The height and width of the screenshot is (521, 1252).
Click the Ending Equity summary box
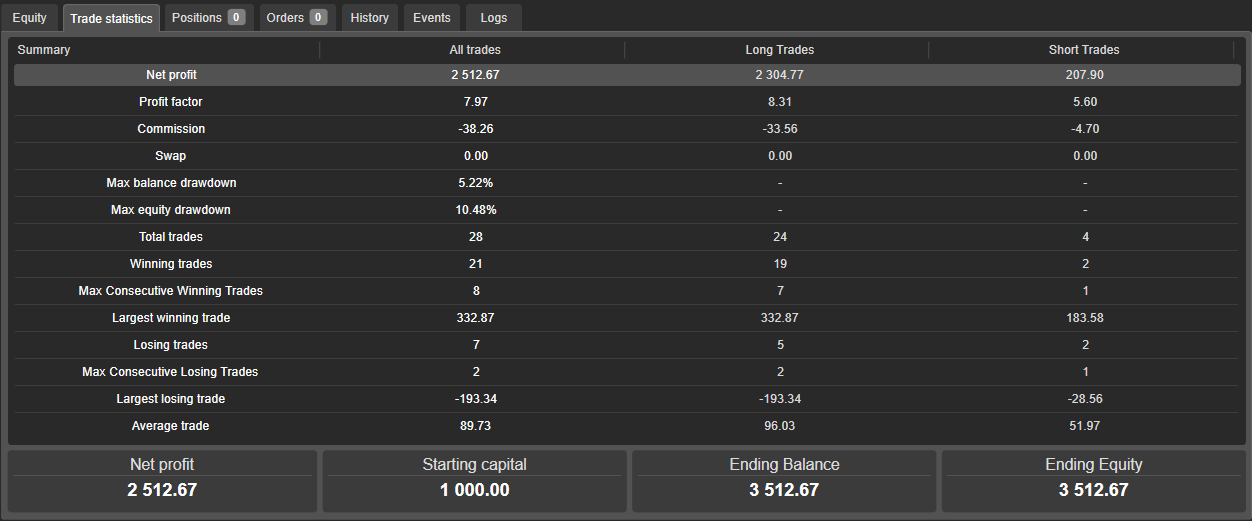click(x=1093, y=480)
